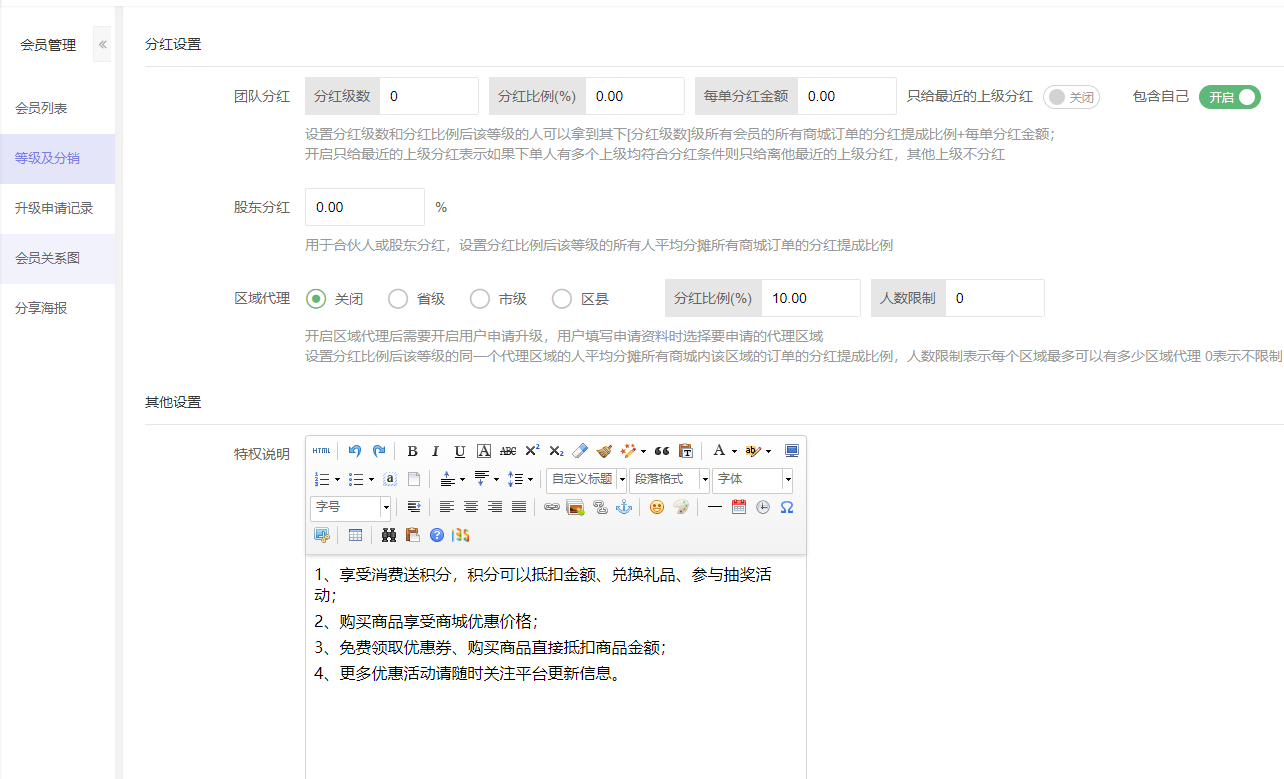Go to 会员关系图 in the sidebar

click(47, 258)
